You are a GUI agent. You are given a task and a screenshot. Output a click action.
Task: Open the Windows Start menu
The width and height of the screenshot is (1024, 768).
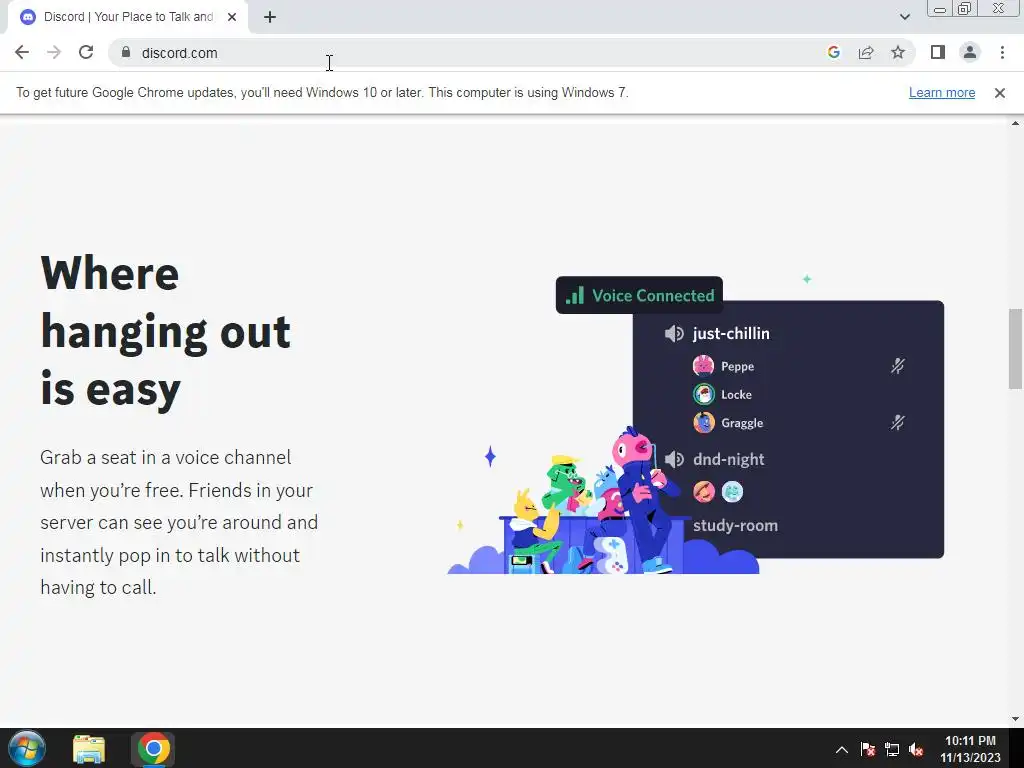point(27,748)
